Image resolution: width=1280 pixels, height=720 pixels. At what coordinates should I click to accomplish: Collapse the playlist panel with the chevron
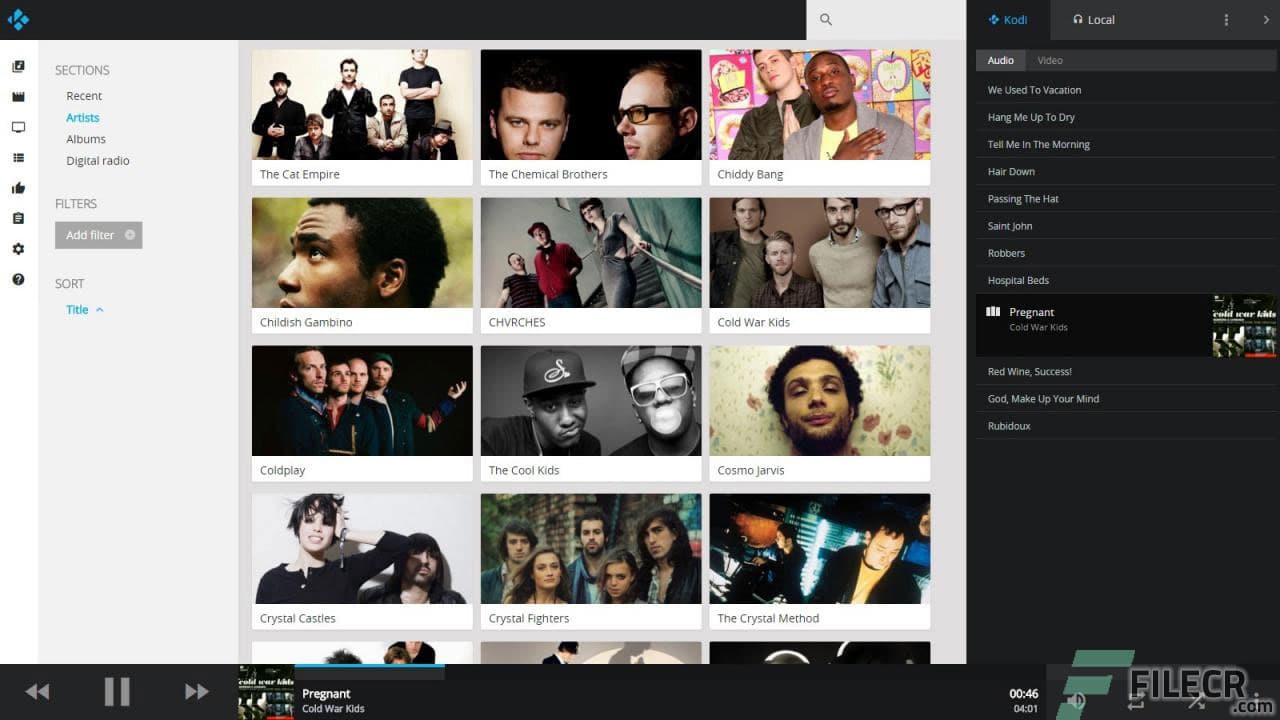[x=1266, y=20]
